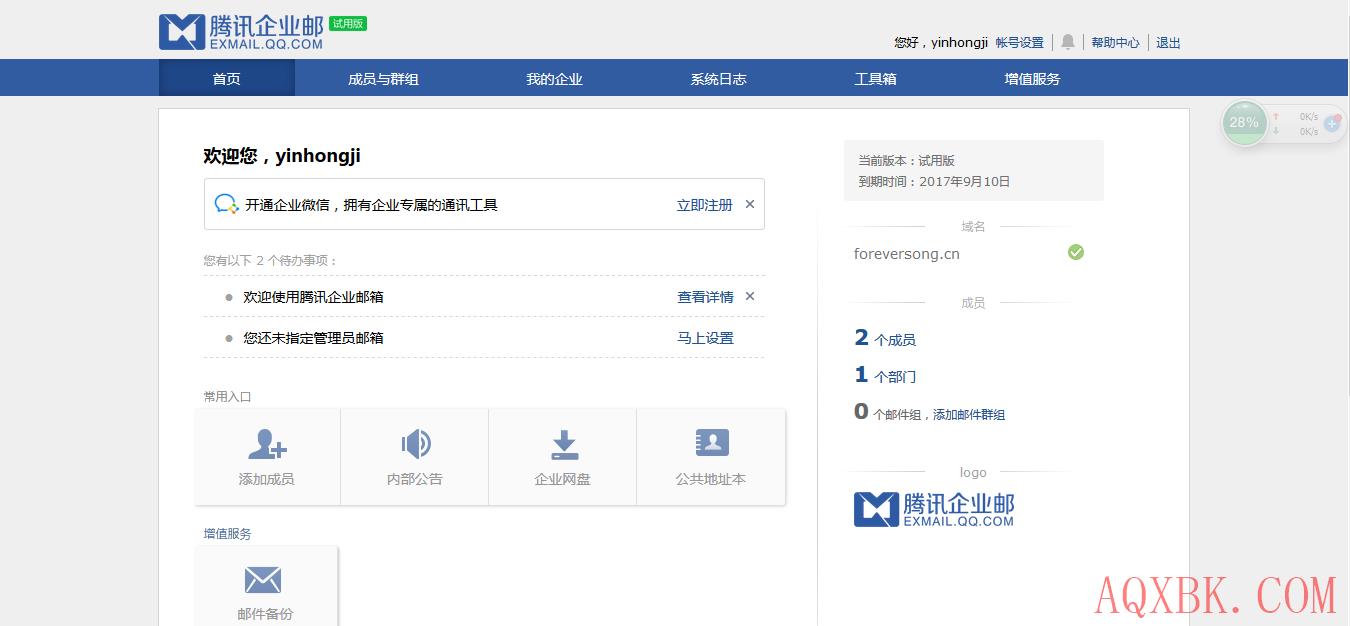Open the 企业网盘 download icon
The image size is (1350, 626).
click(564, 445)
